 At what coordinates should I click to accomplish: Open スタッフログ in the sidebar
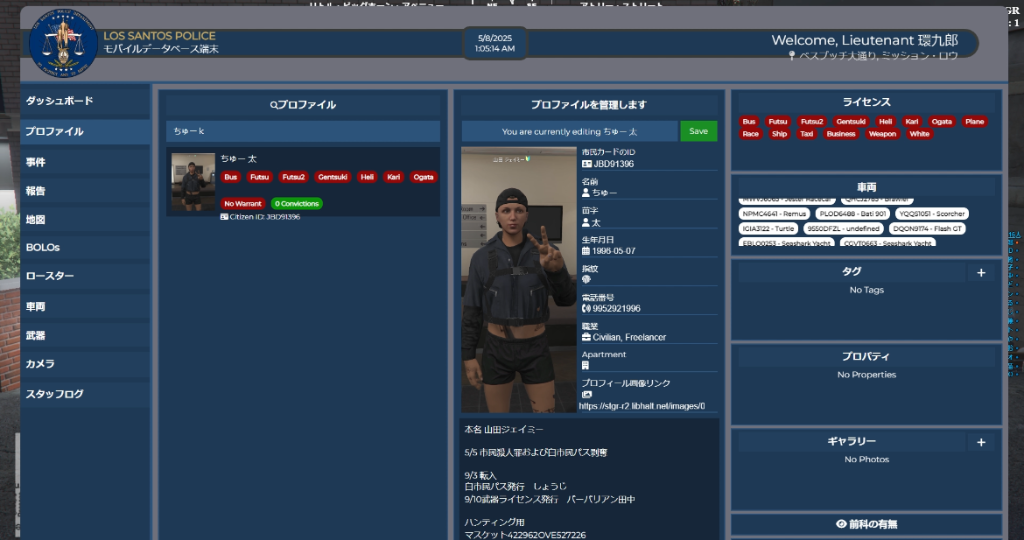[x=85, y=394]
